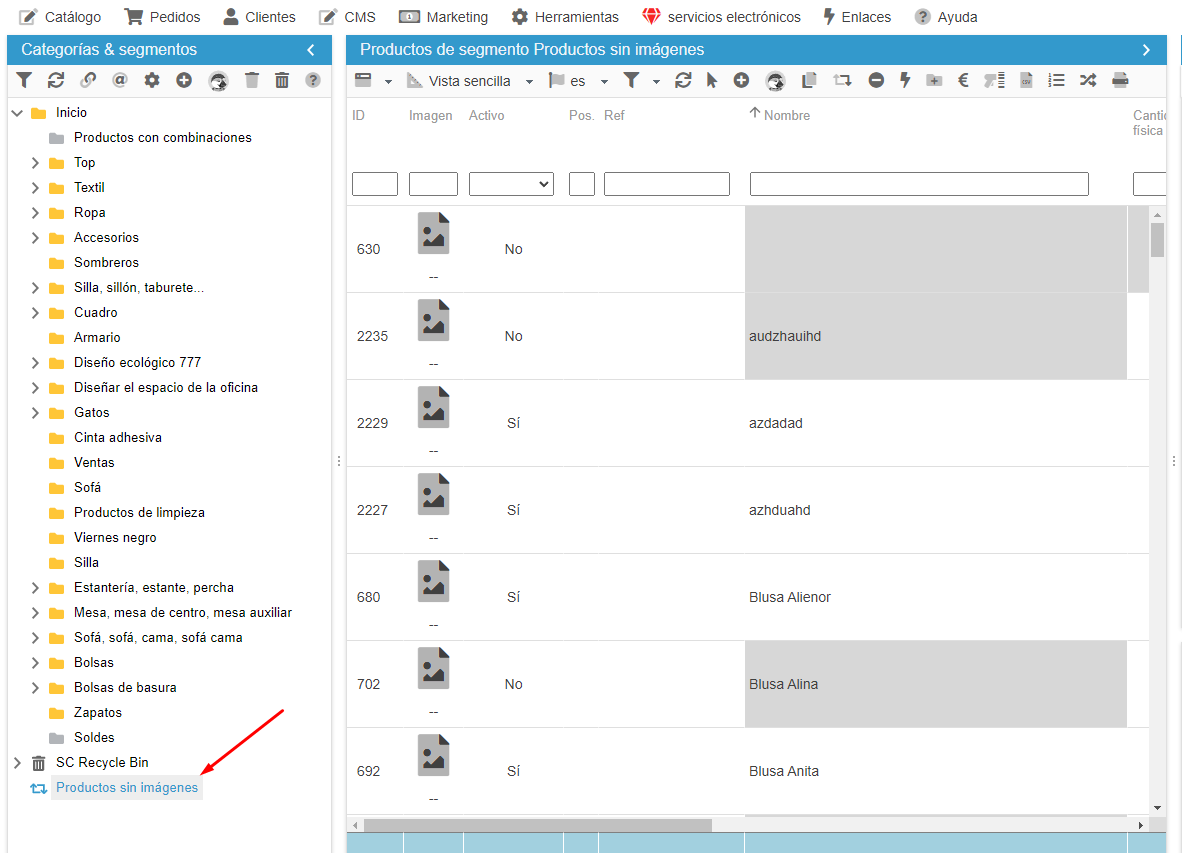Click the lightning bolt icon in products toolbar

click(905, 81)
